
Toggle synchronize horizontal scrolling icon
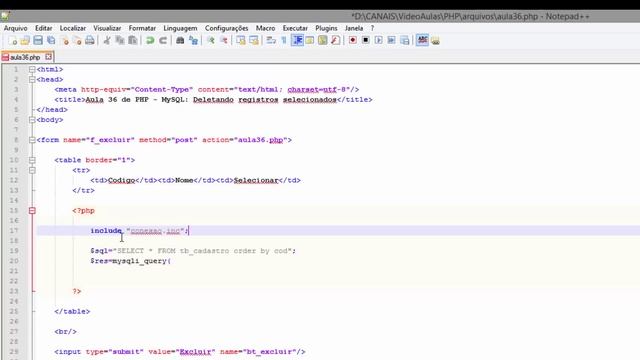[x=253, y=40]
